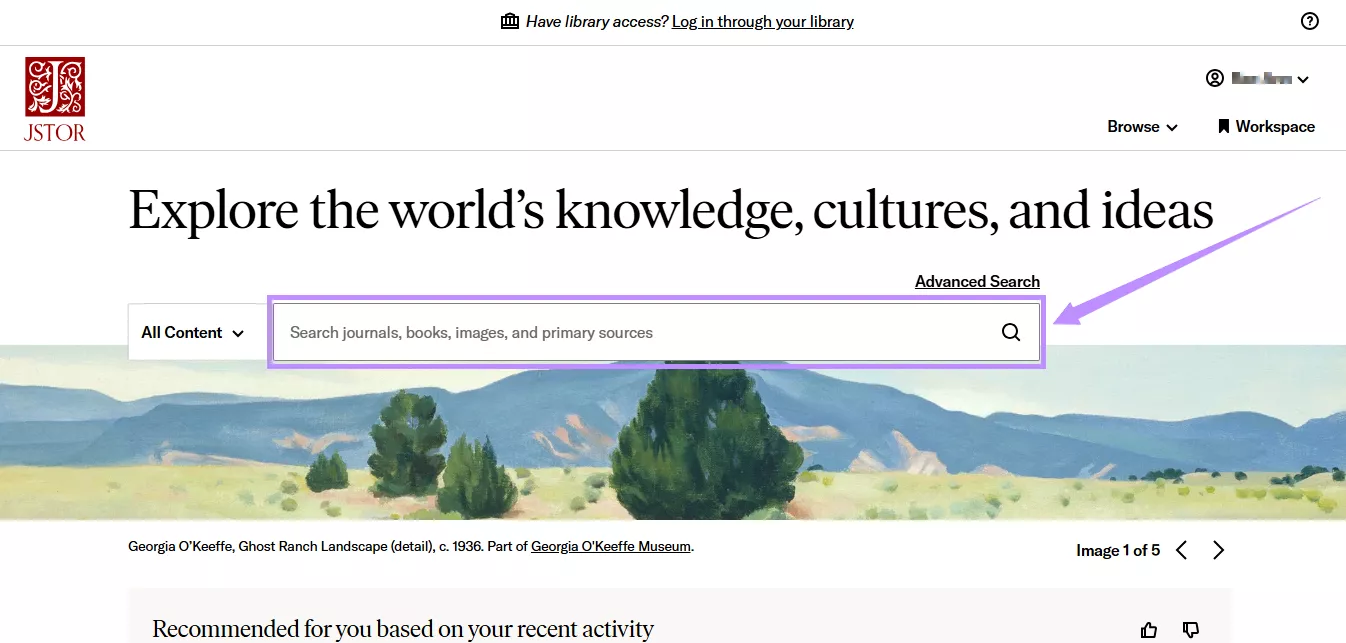The height and width of the screenshot is (643, 1346).
Task: Open the help question-mark icon
Action: 1310,20
